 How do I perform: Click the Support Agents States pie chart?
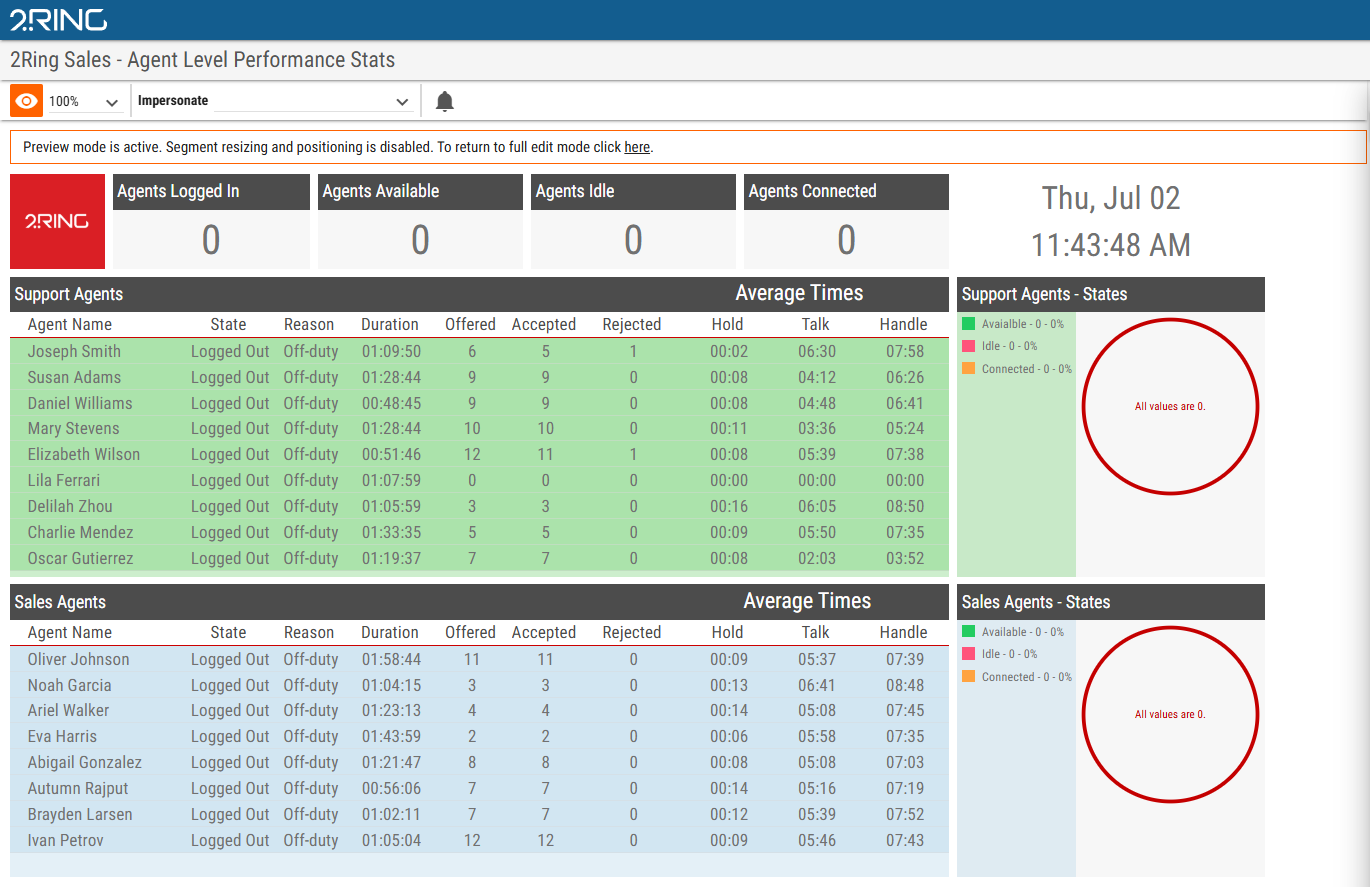[1170, 406]
